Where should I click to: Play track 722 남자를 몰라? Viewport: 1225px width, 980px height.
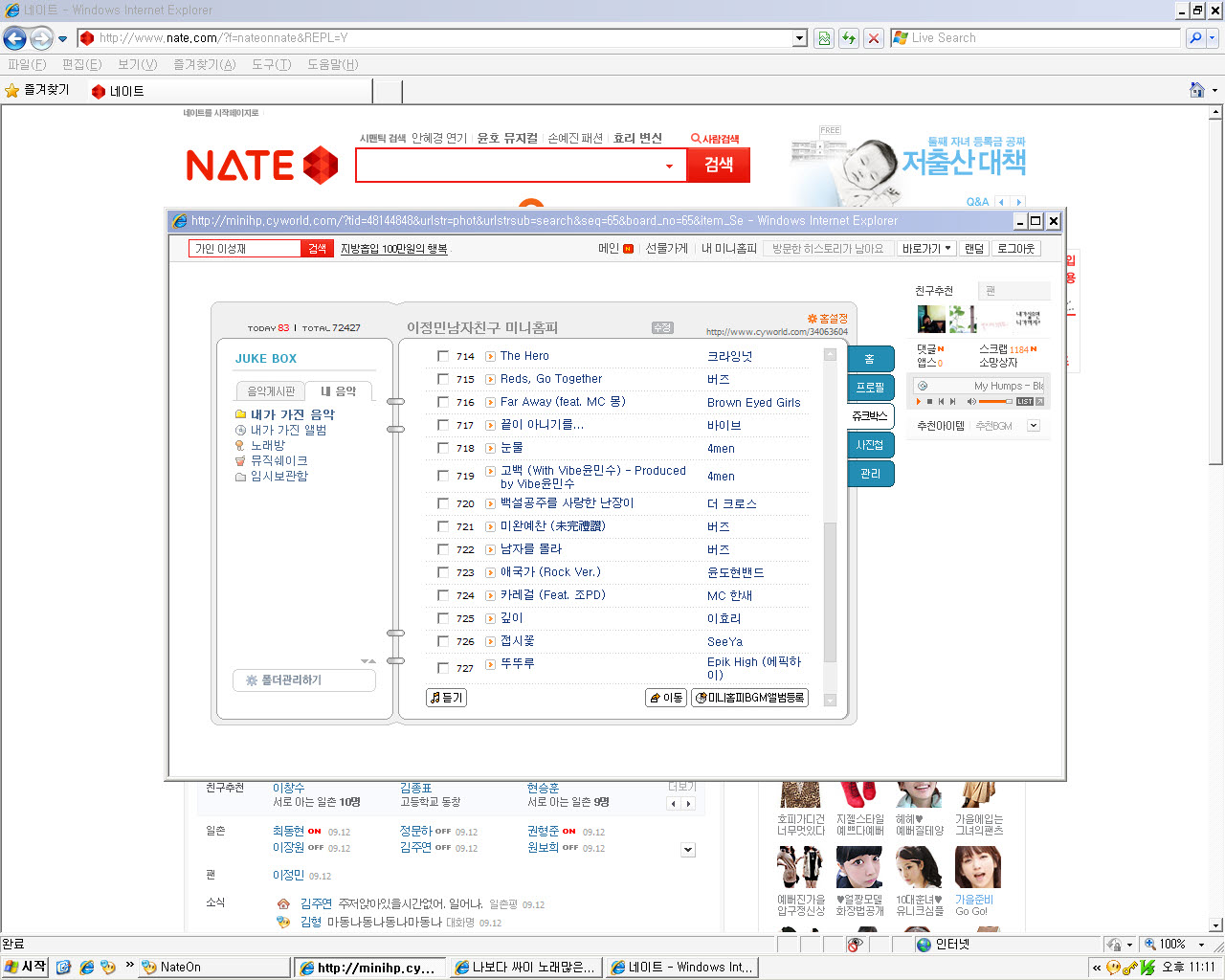[490, 549]
